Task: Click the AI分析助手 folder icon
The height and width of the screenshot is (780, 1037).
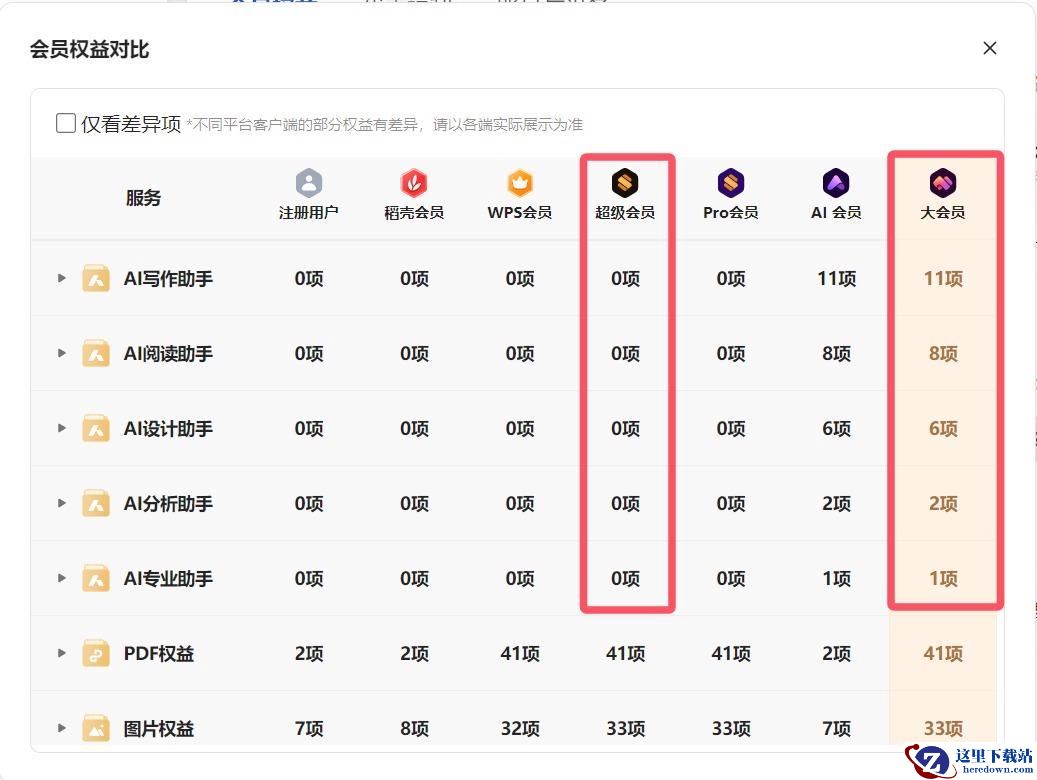Action: click(96, 503)
